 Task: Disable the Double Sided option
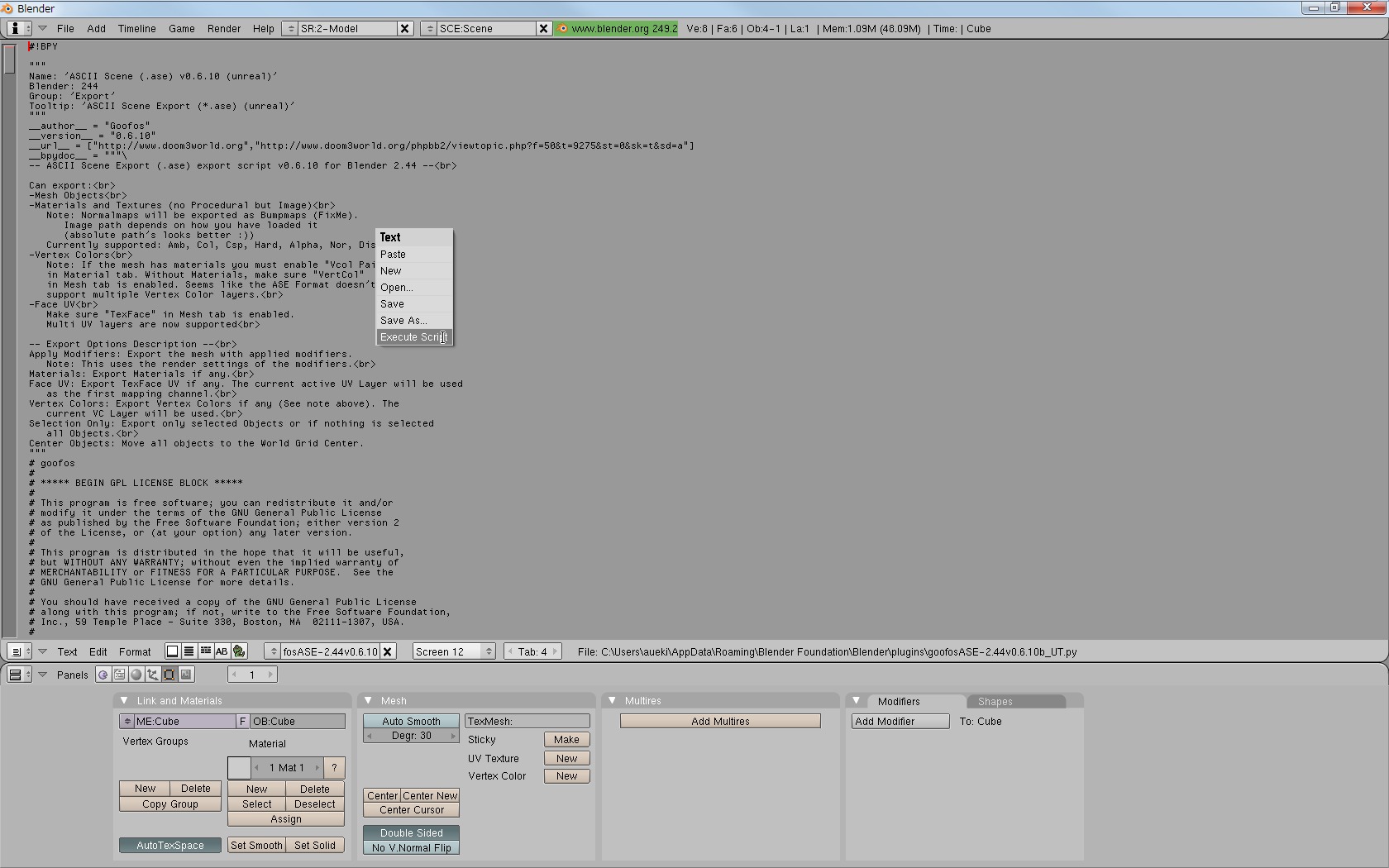(x=411, y=832)
